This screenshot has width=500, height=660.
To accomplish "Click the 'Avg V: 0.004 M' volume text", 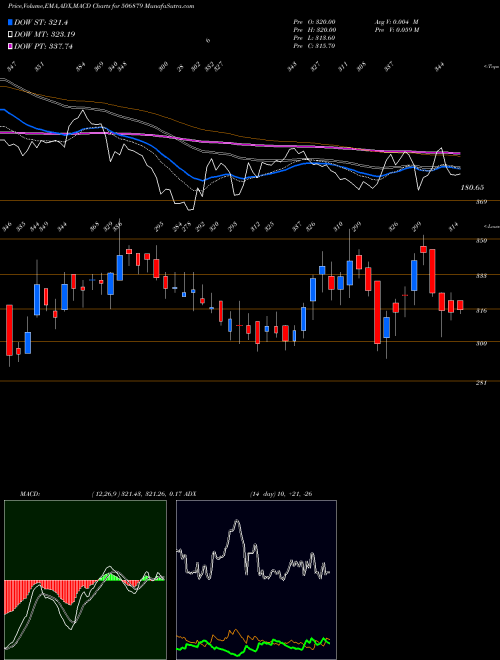I will coord(396,22).
